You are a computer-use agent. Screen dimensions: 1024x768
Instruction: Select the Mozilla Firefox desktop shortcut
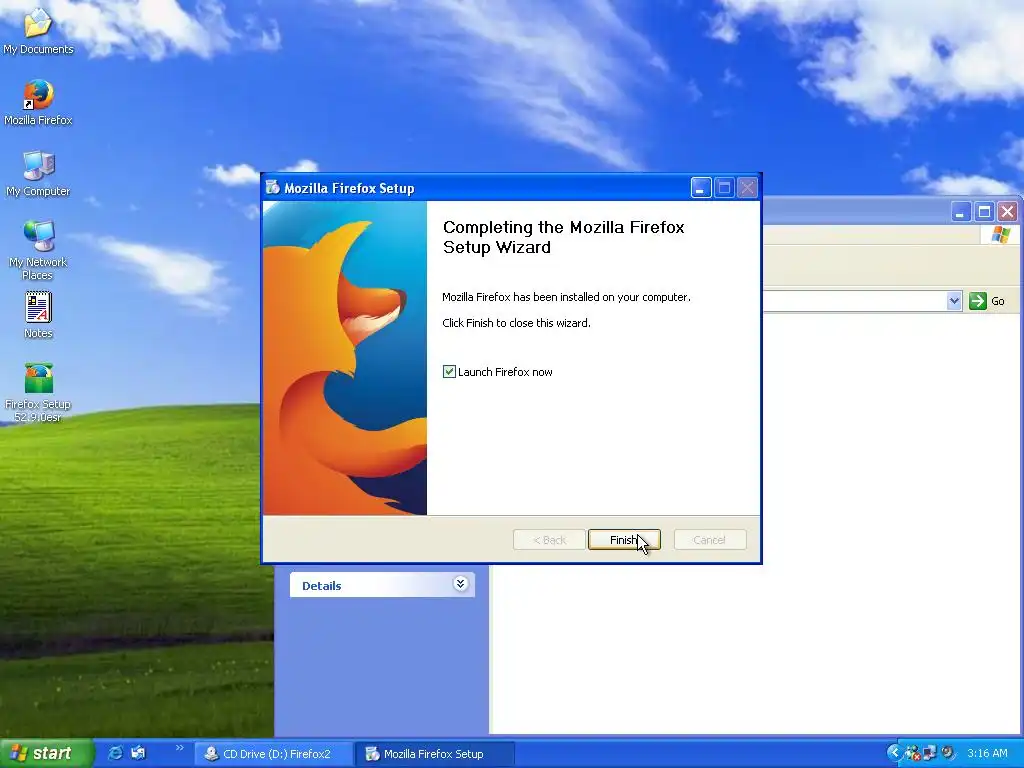(38, 103)
